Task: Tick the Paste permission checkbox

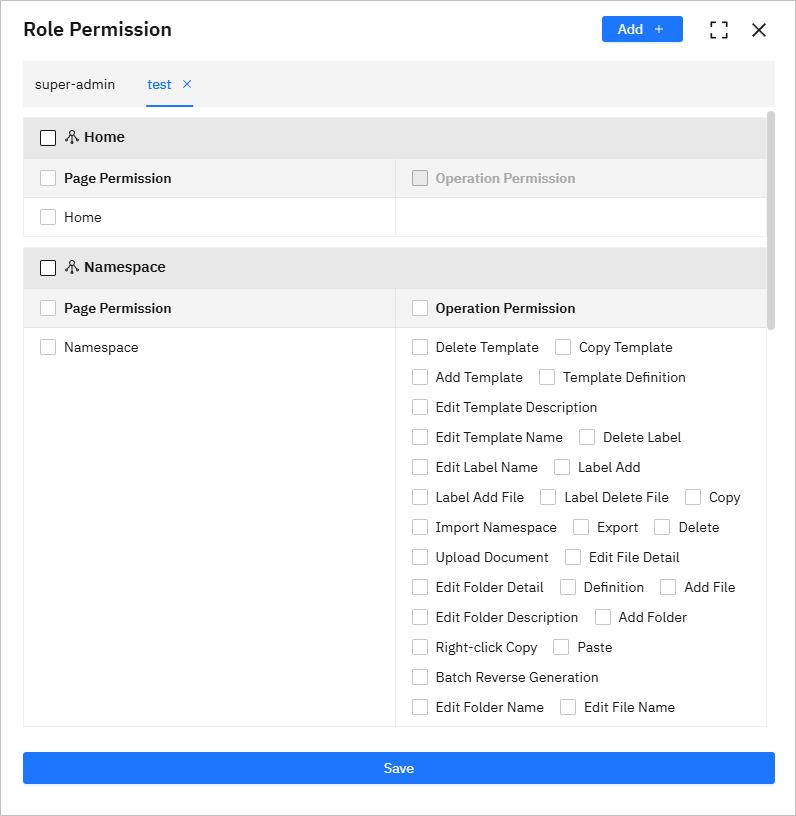Action: pyautogui.click(x=561, y=647)
